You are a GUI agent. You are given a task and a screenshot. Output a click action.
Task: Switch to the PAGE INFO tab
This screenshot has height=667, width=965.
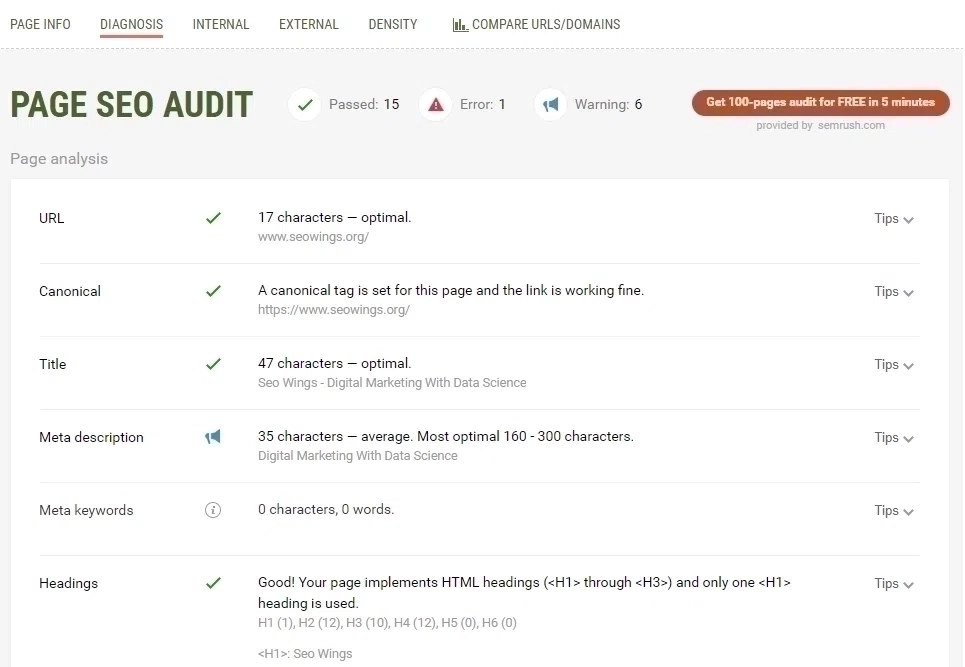[40, 24]
